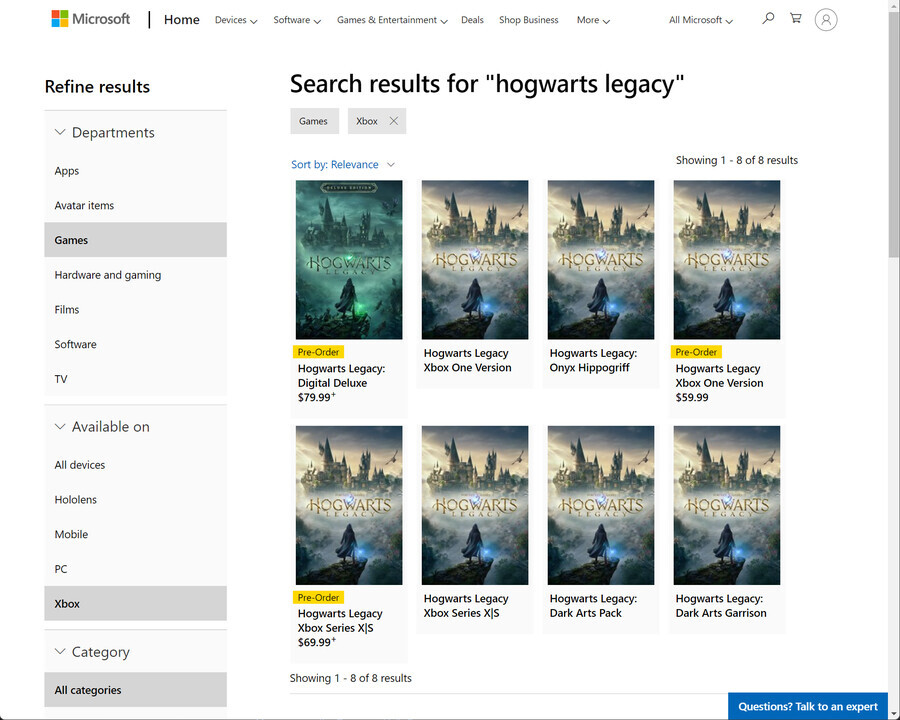The height and width of the screenshot is (720, 900).
Task: Select All categories
Action: [x=135, y=690]
